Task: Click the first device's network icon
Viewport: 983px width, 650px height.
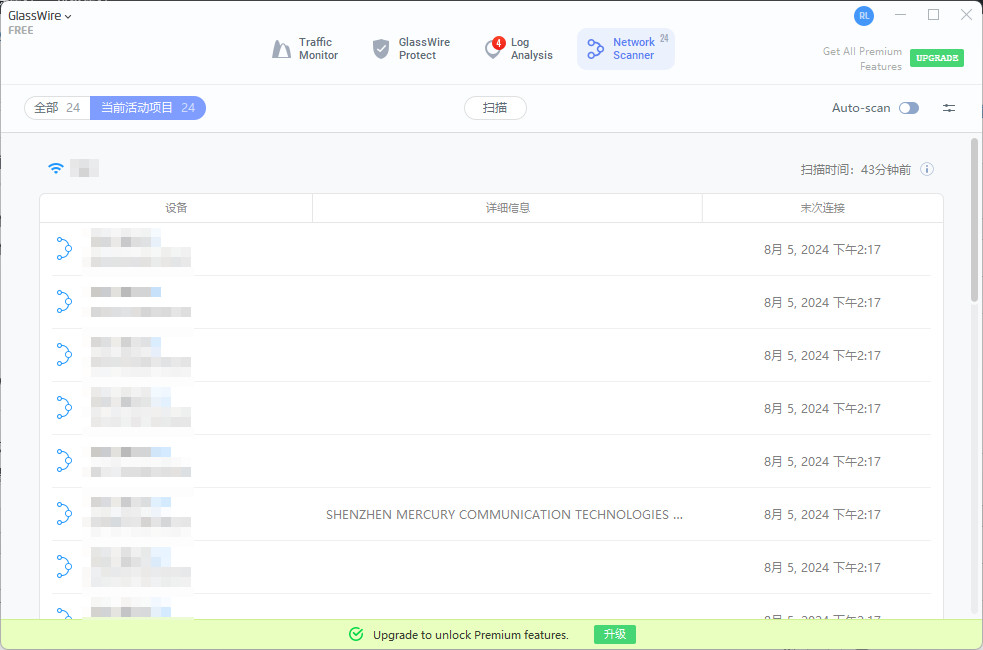Action: [64, 249]
